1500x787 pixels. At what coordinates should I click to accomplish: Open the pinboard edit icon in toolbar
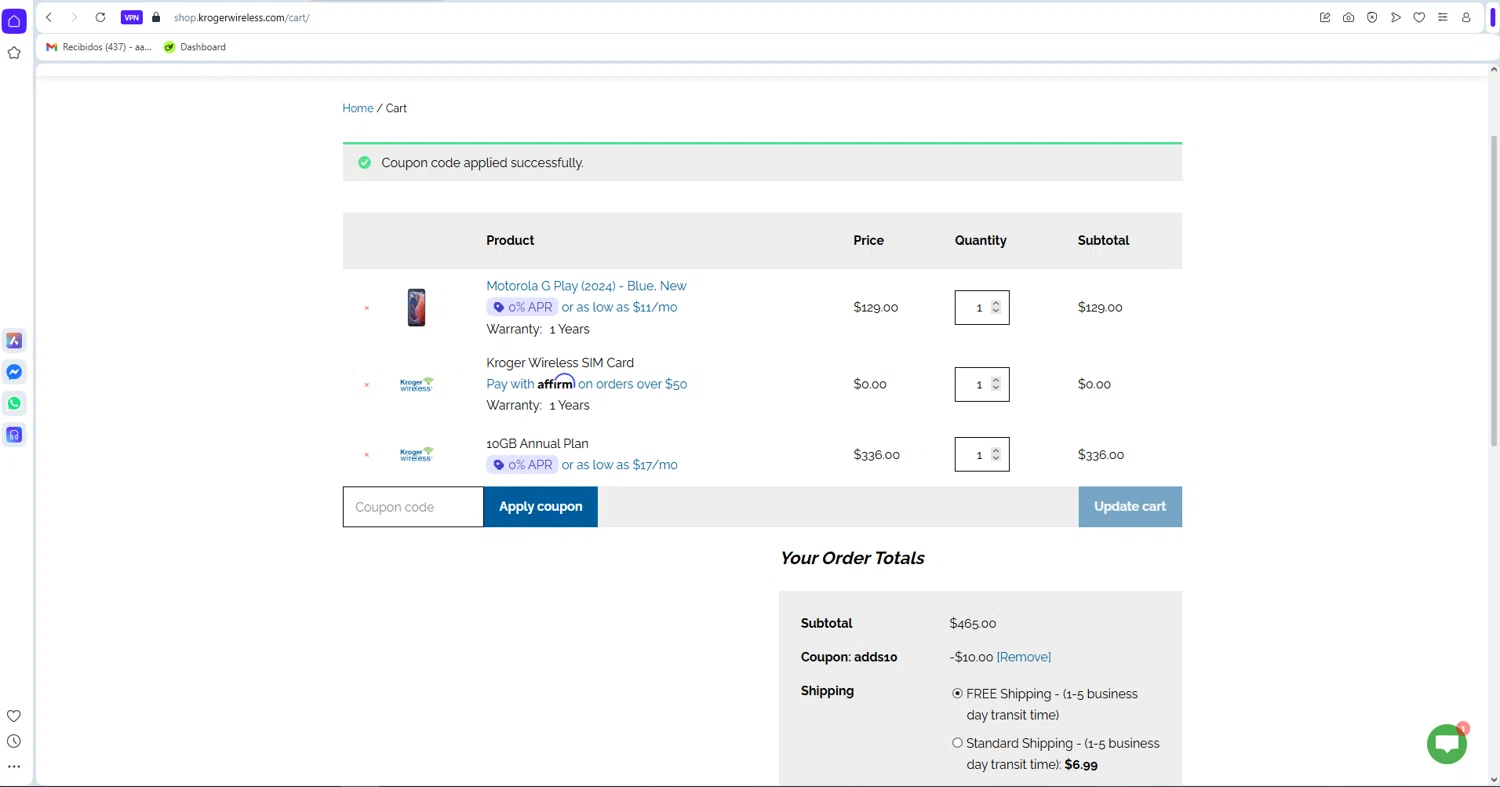coord(1325,17)
